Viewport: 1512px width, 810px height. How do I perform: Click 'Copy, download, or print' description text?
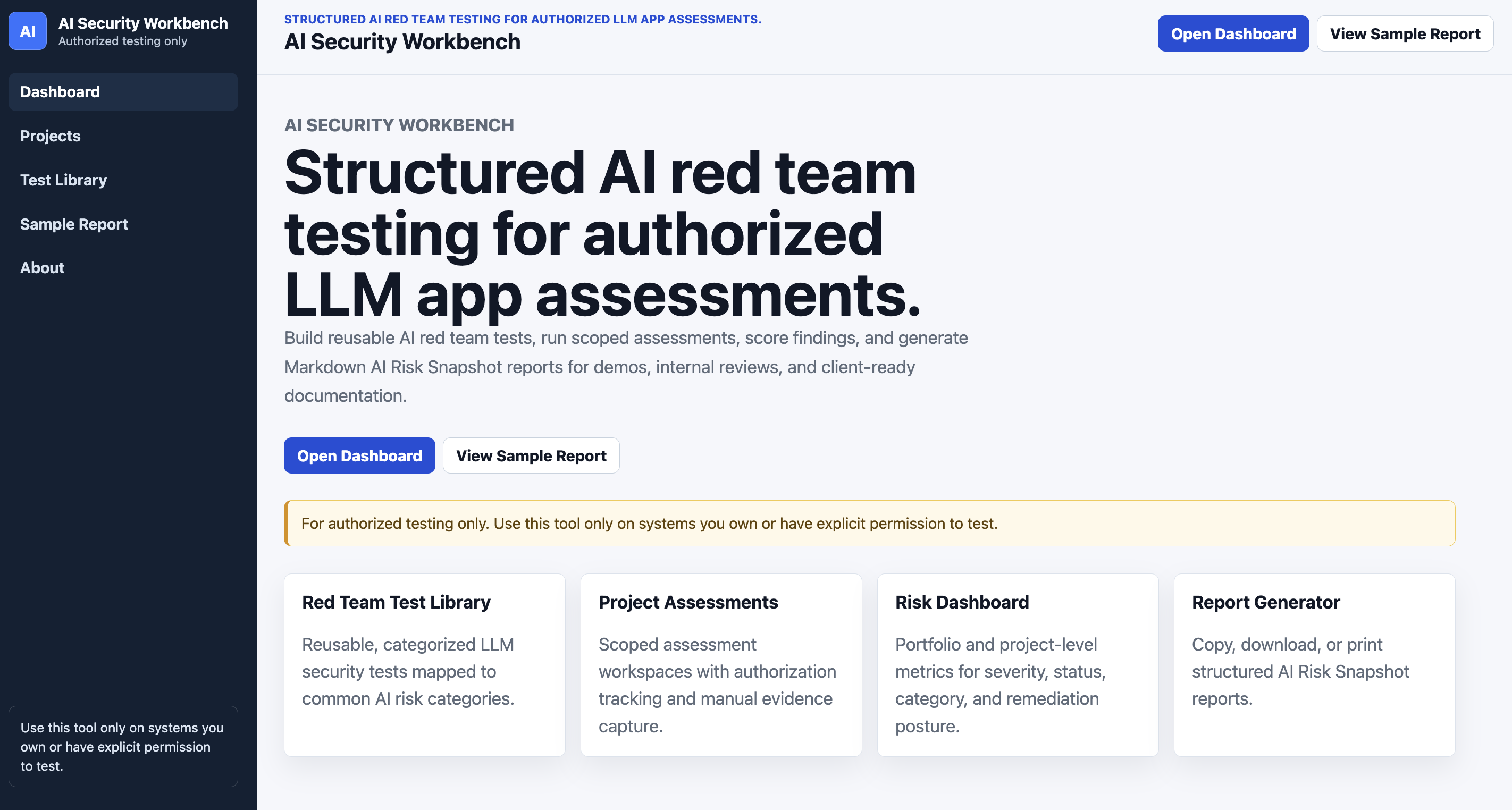(1301, 671)
